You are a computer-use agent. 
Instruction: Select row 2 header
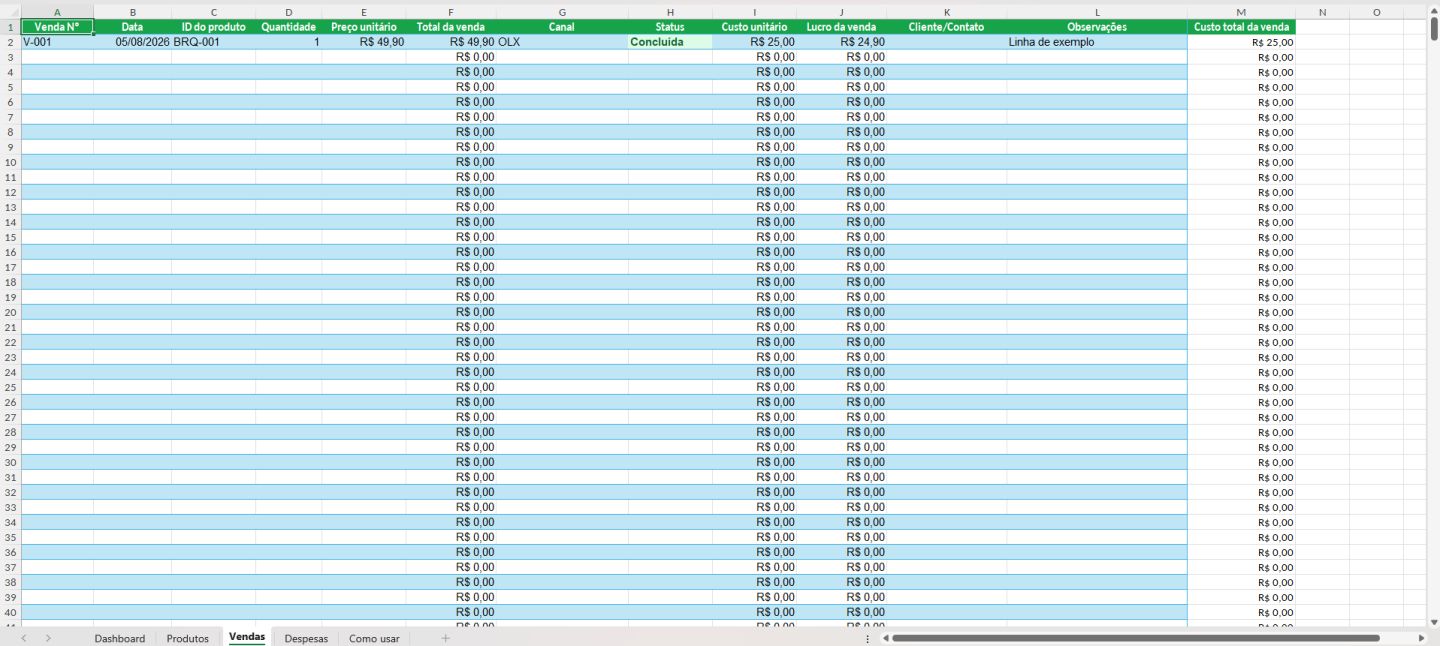(x=10, y=42)
